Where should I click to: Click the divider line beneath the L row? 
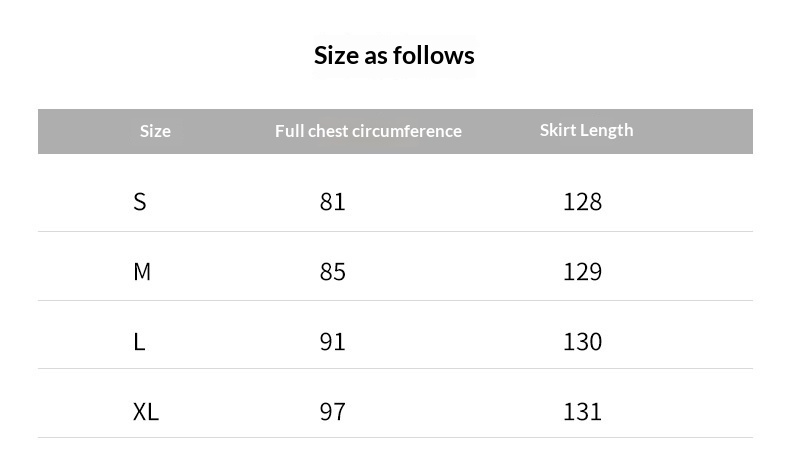pos(395,369)
